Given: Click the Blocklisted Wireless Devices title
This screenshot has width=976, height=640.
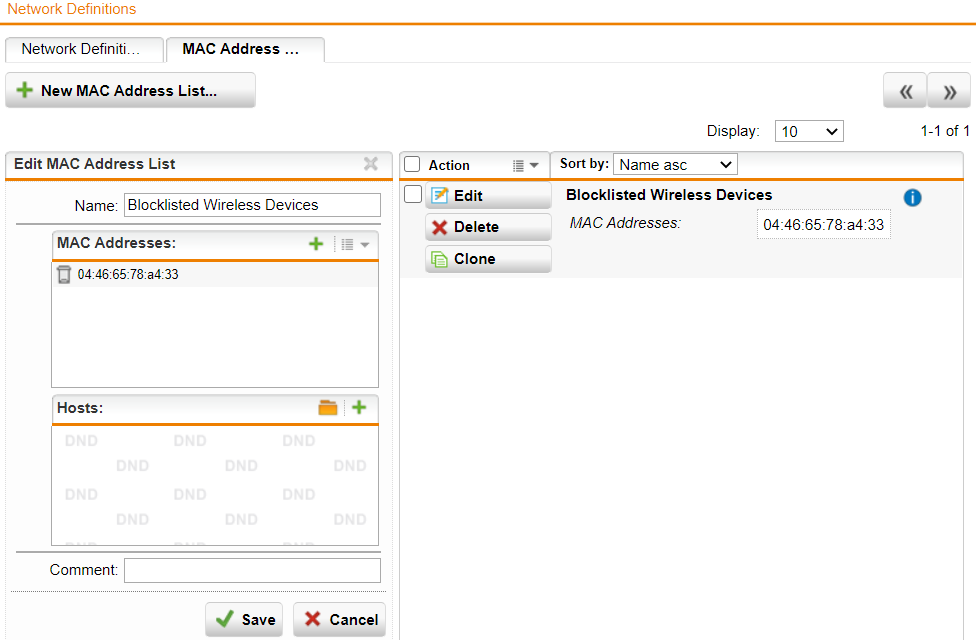Looking at the screenshot, I should pyautogui.click(x=669, y=195).
